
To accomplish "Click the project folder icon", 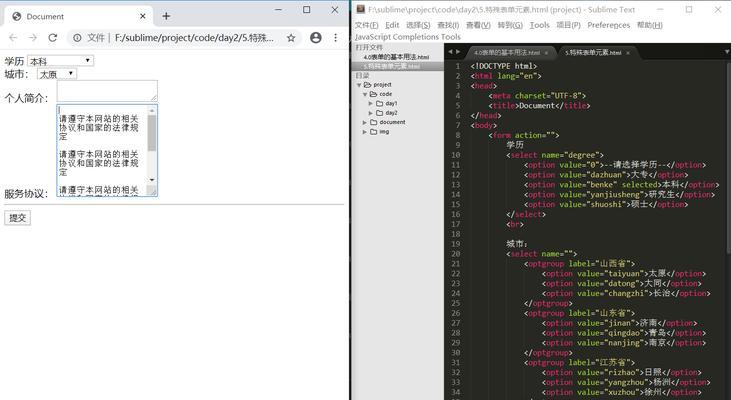I will coord(367,85).
